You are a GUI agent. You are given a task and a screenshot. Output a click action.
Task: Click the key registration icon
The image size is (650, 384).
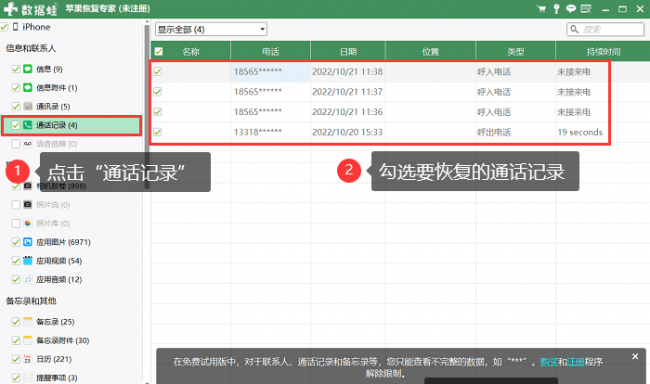556,9
